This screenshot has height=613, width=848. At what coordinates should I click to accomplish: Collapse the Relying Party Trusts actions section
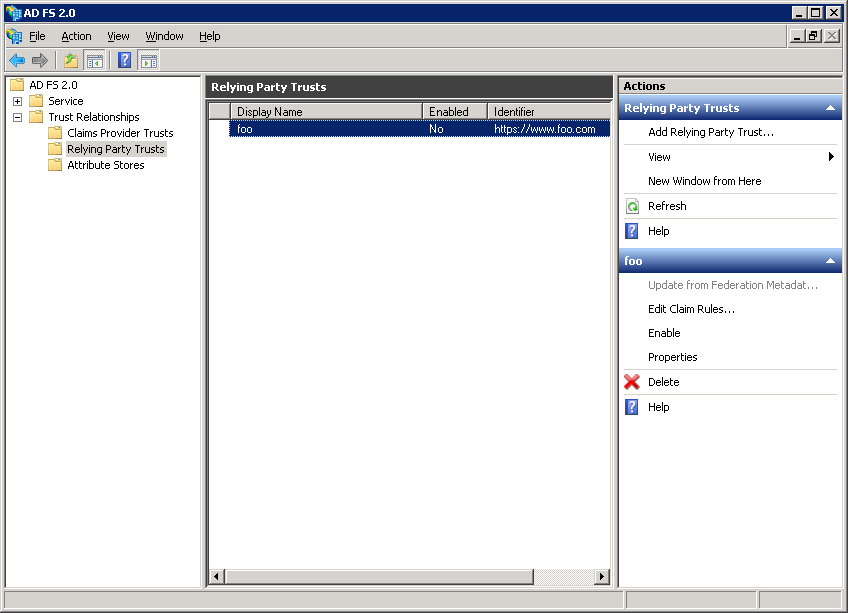click(x=829, y=108)
